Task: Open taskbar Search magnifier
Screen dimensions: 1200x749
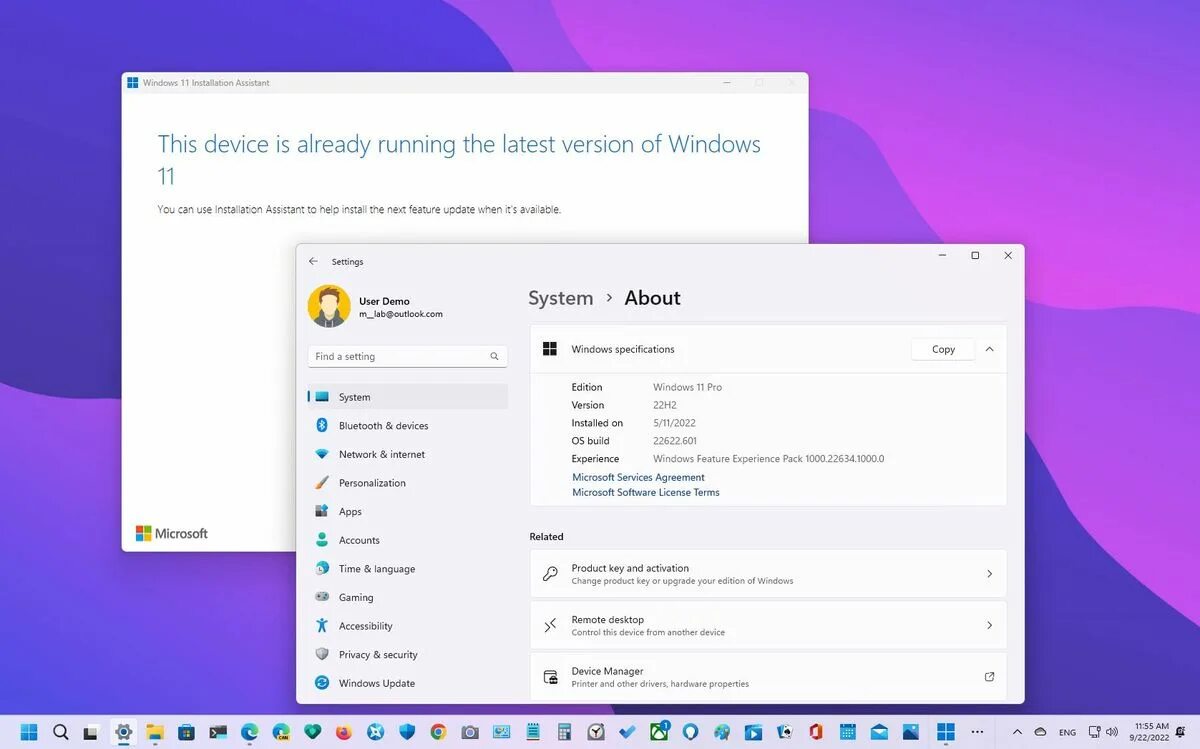Action: click(61, 732)
